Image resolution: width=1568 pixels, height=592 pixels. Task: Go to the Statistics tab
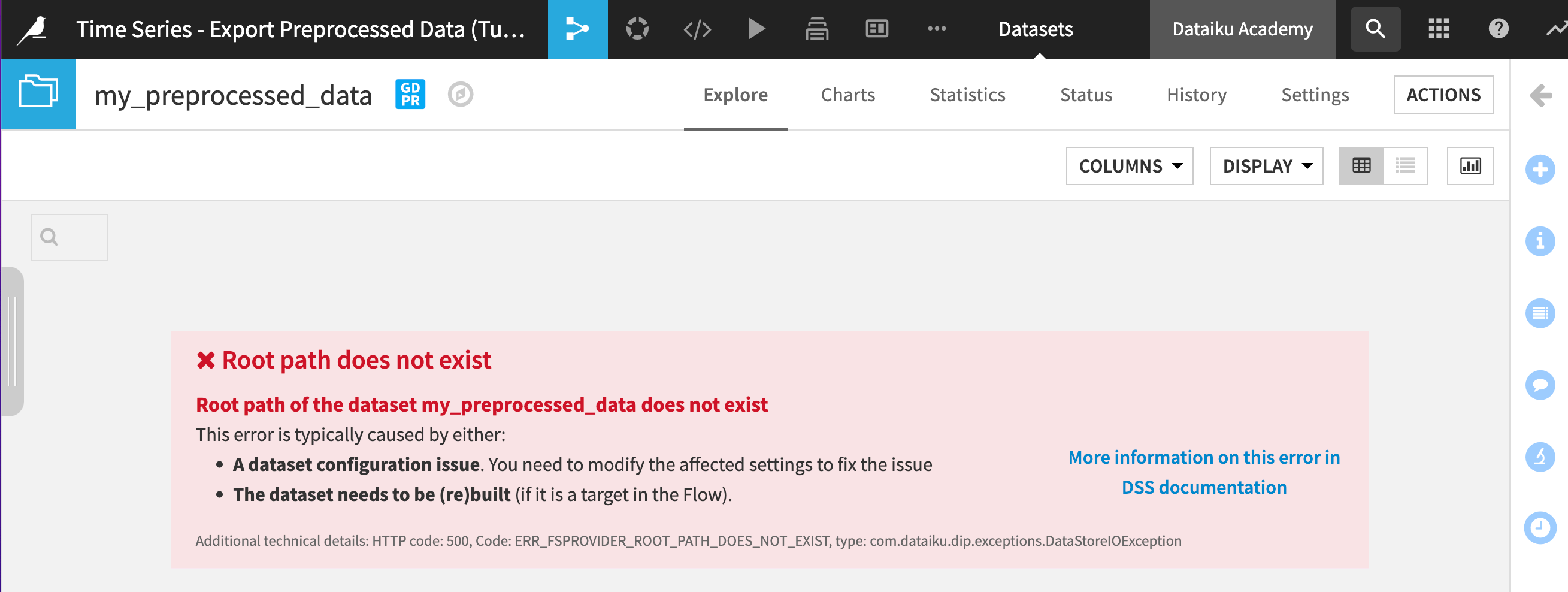pyautogui.click(x=967, y=95)
